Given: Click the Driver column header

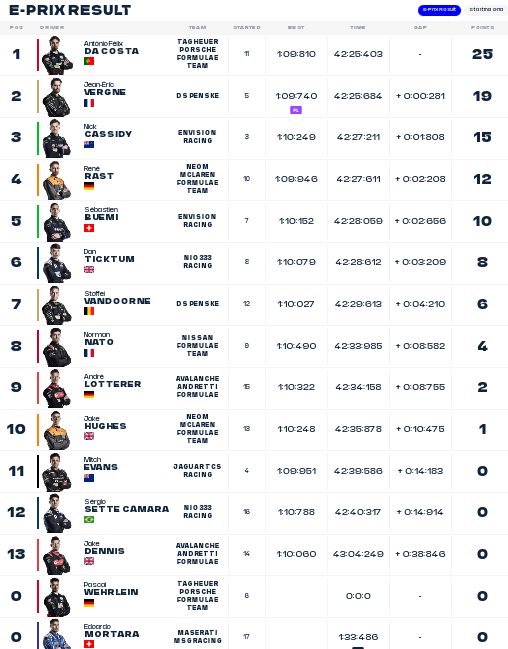Looking at the screenshot, I should point(52,27).
